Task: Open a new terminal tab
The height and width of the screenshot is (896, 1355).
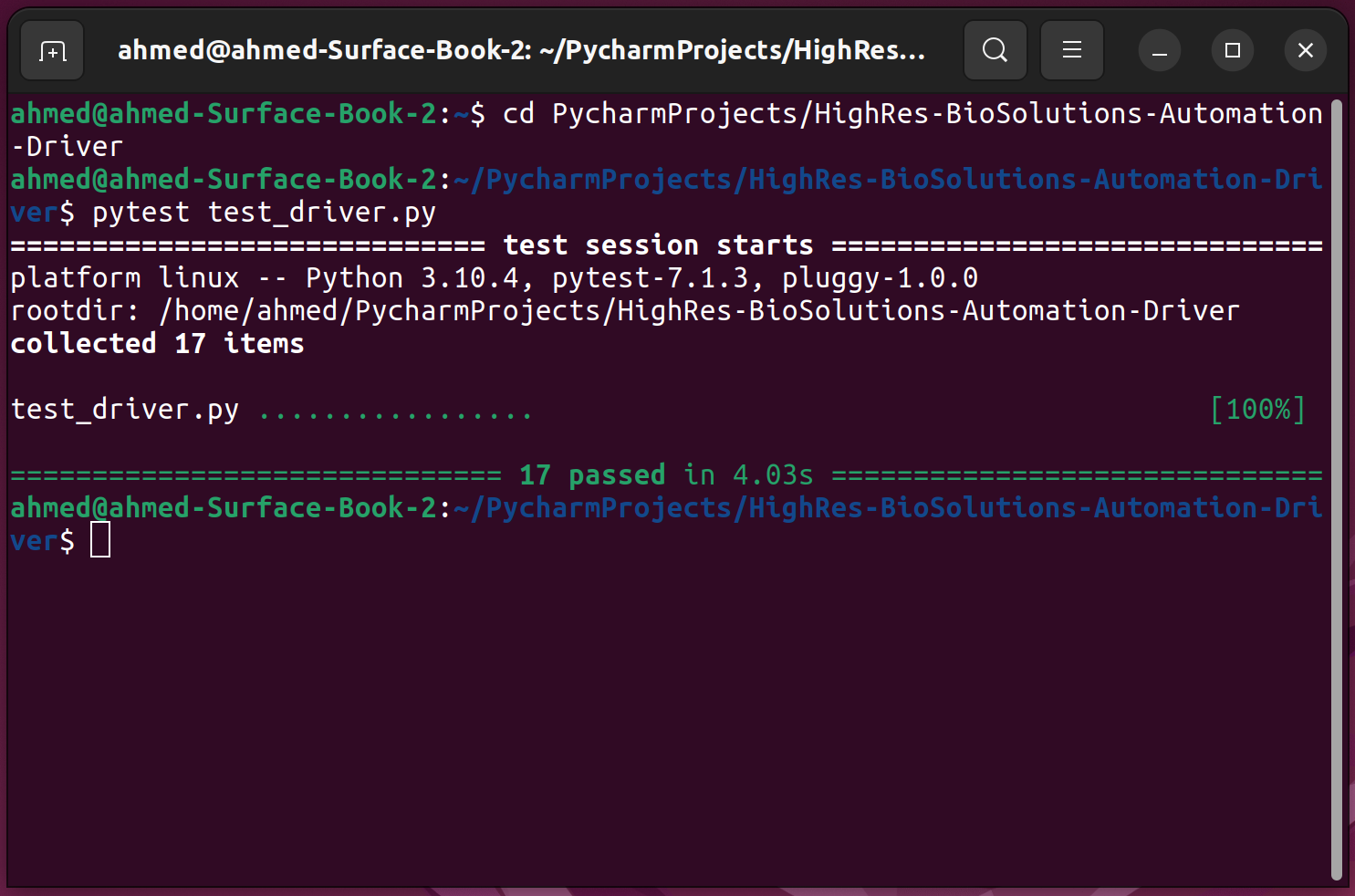Action: pyautogui.click(x=53, y=50)
